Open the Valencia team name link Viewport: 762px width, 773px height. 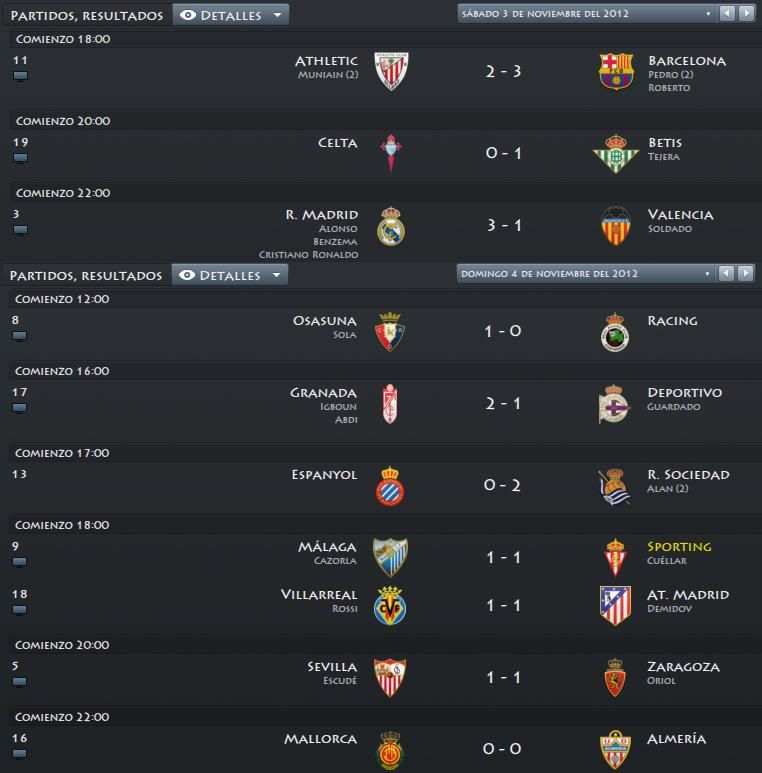click(x=680, y=214)
